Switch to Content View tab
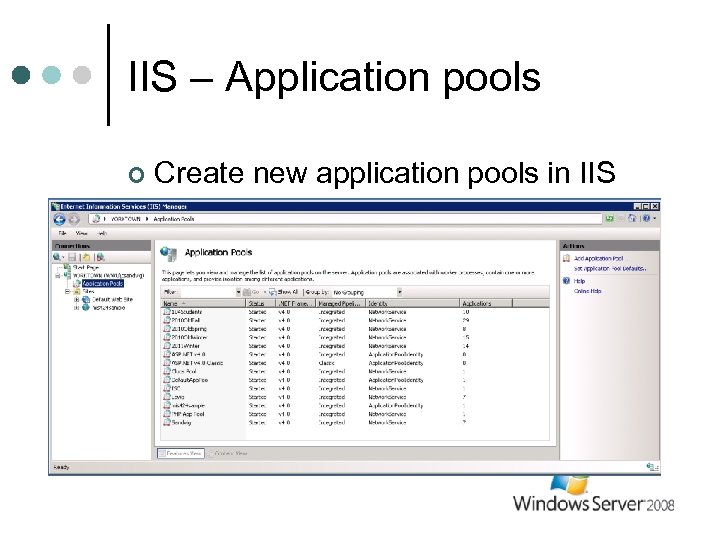 click(228, 453)
